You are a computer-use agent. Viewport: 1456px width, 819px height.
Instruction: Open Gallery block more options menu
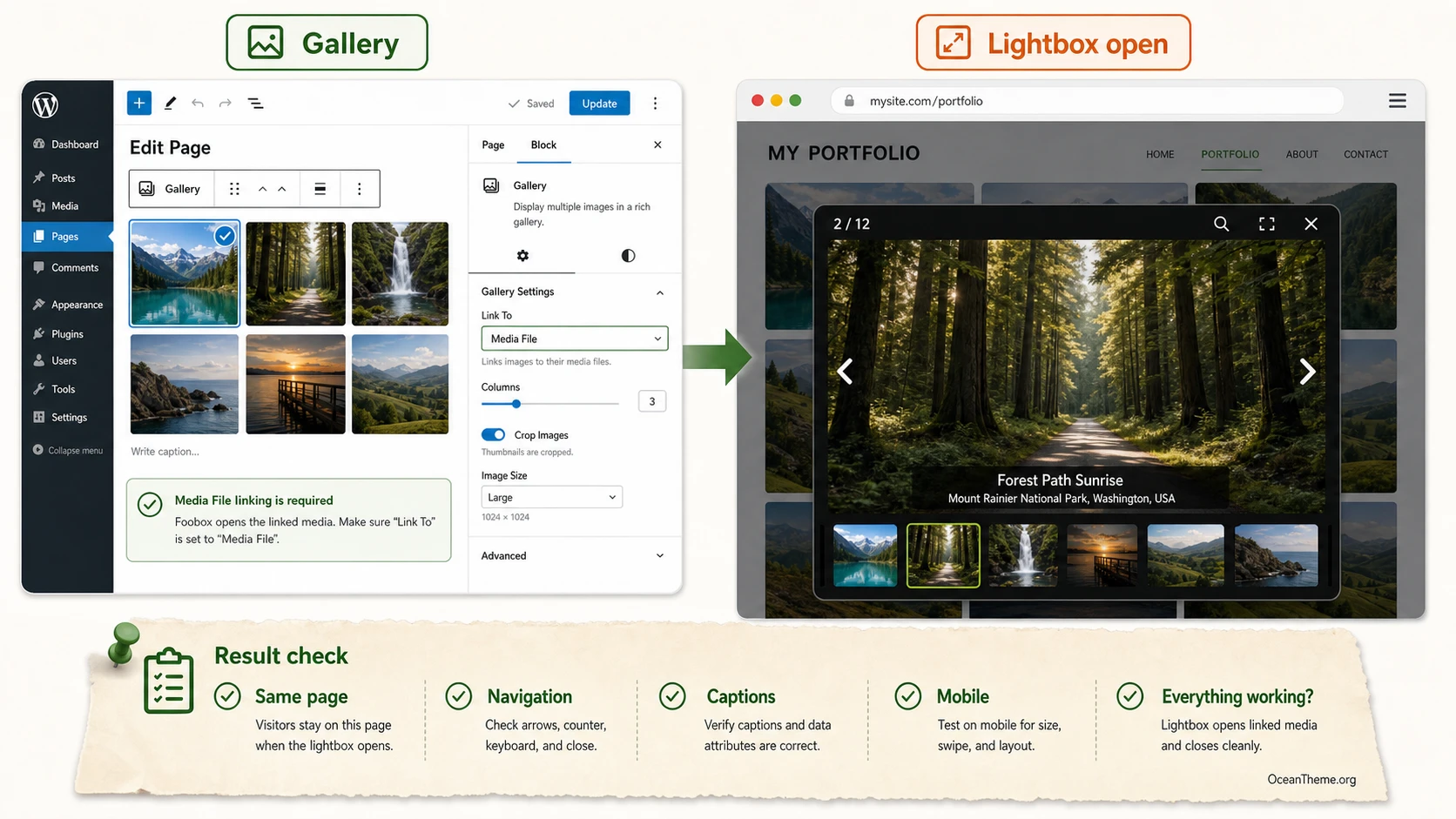coord(359,189)
